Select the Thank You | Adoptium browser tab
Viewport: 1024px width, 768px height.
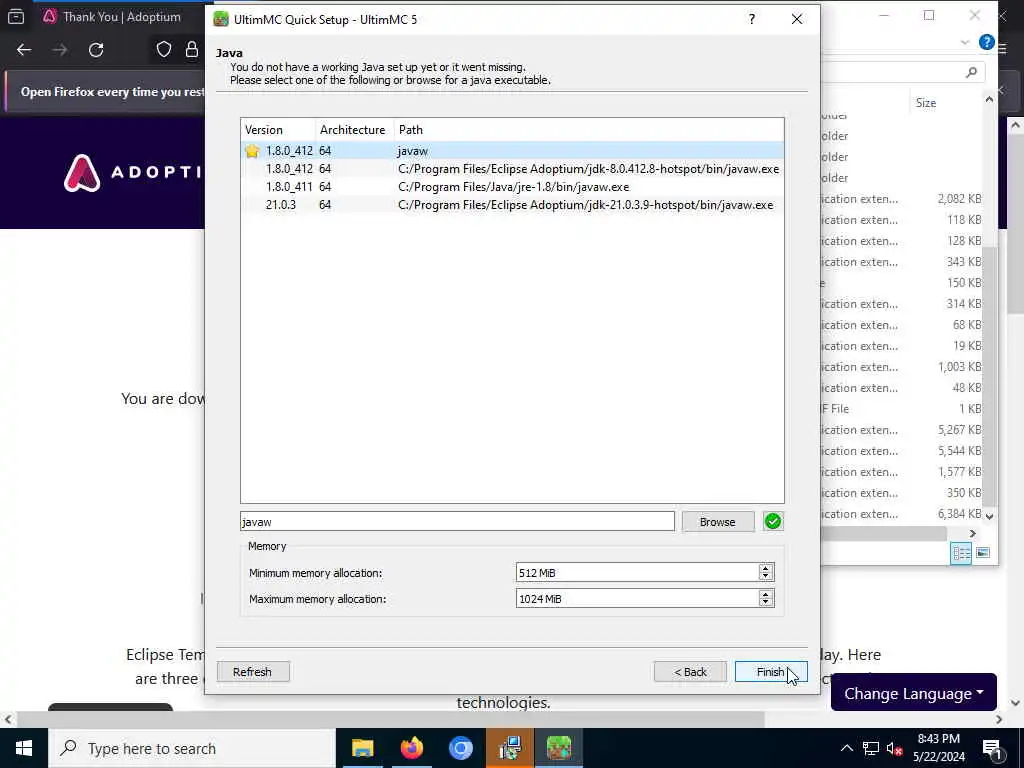121,16
